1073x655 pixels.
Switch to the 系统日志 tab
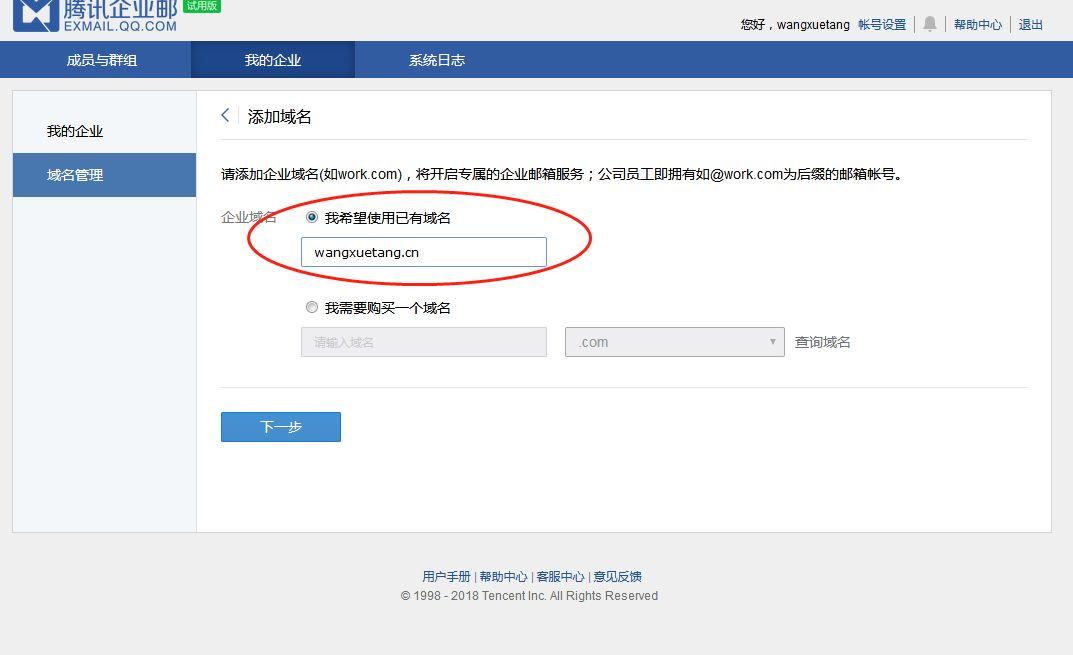tap(438, 60)
